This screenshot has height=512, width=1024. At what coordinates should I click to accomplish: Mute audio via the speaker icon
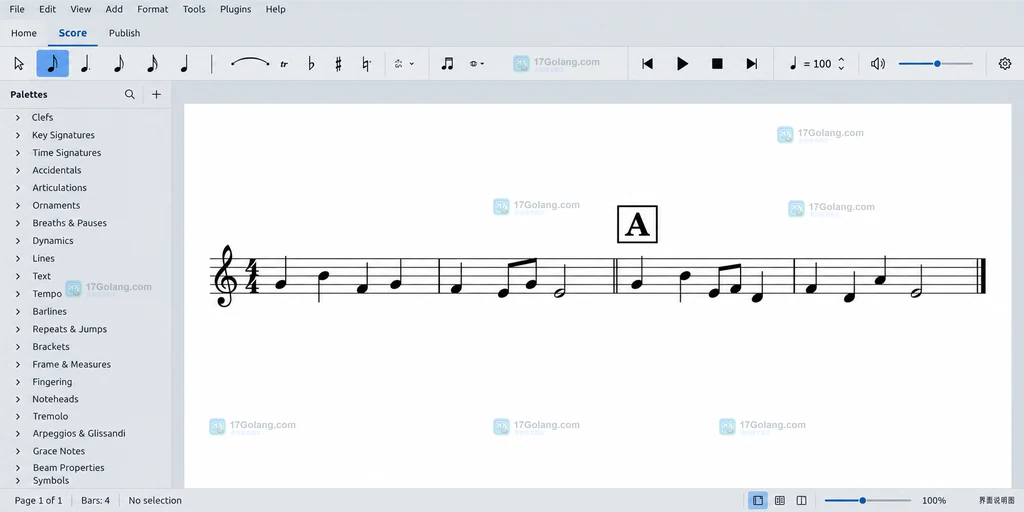tap(878, 63)
